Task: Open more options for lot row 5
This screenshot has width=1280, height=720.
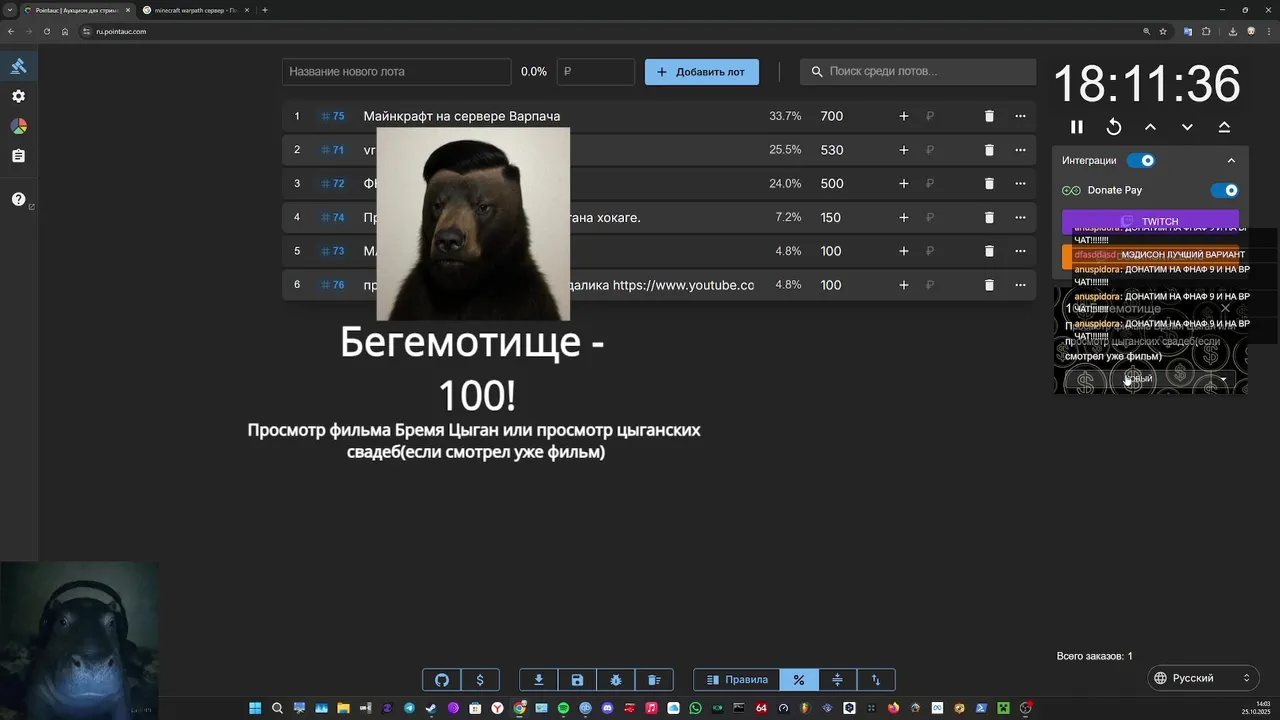Action: pos(1020,251)
